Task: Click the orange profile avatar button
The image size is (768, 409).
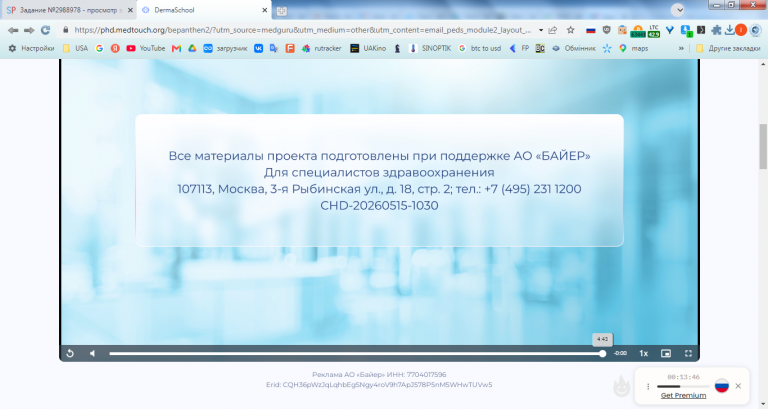Action: (x=741, y=30)
